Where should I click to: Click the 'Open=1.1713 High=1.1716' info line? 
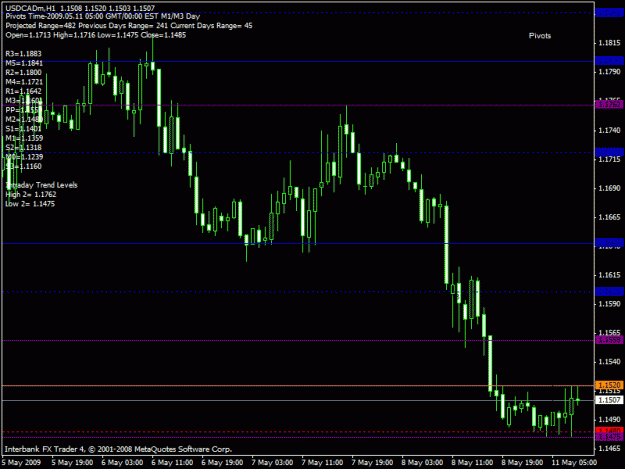96,35
